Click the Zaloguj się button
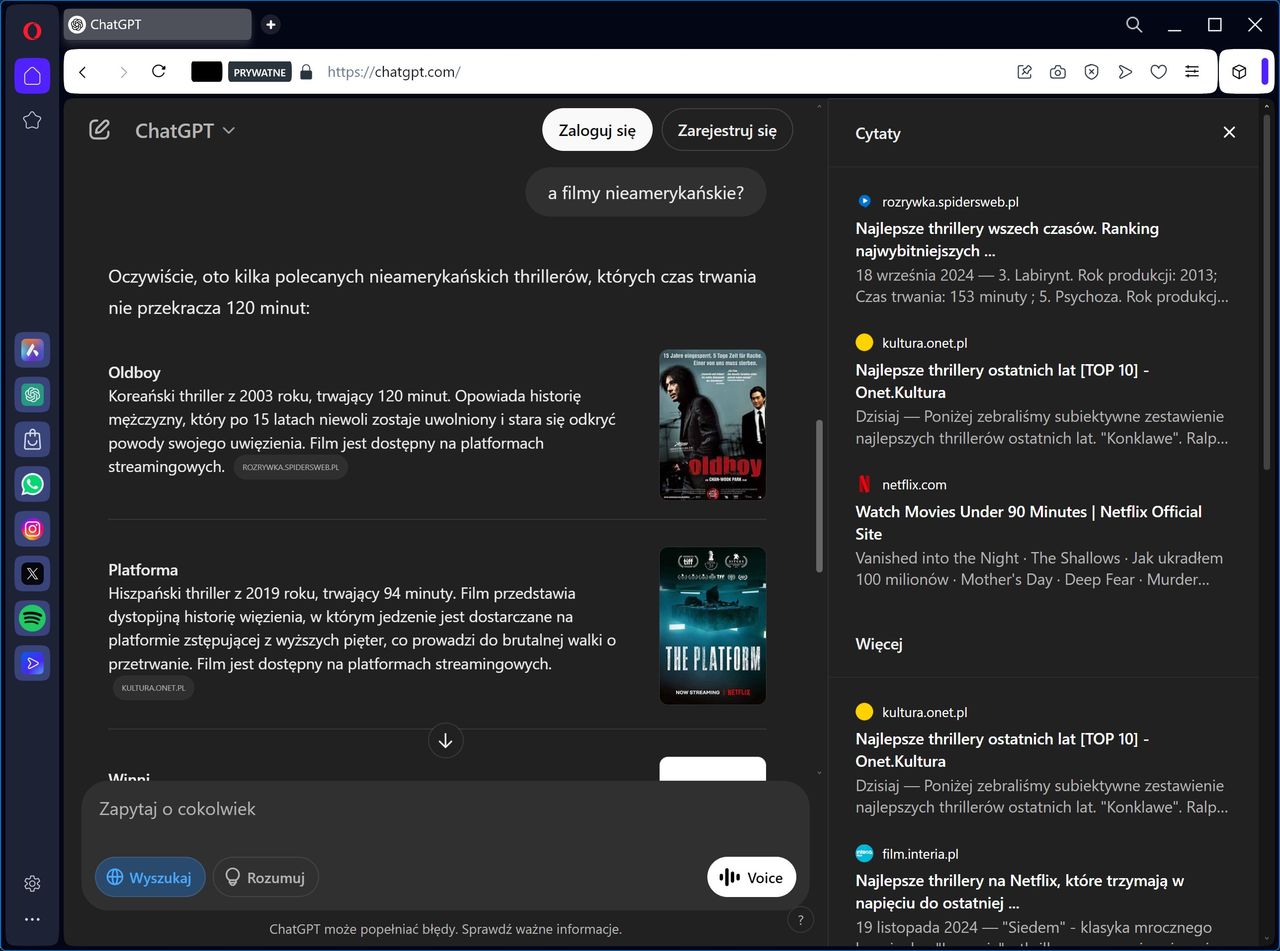The image size is (1280, 951). [x=597, y=130]
